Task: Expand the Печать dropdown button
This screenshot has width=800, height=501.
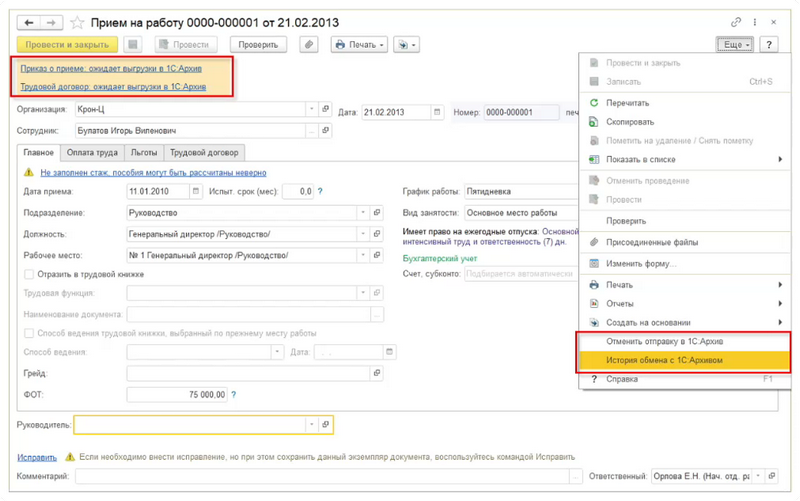Action: 360,45
